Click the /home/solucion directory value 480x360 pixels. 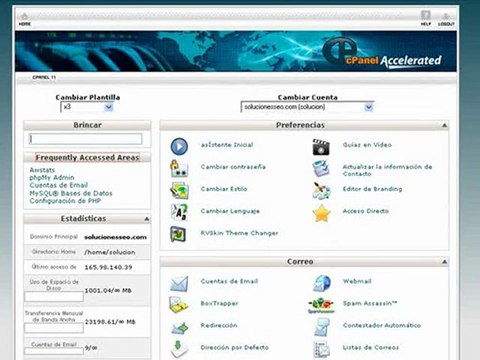pos(110,252)
